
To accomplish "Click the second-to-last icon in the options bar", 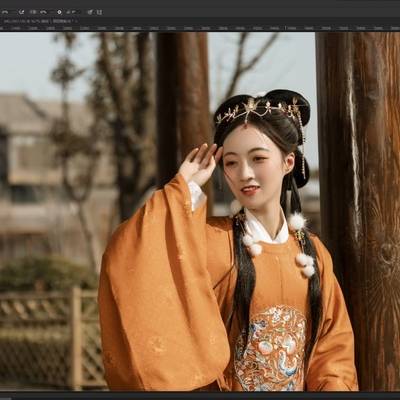I will click(90, 12).
